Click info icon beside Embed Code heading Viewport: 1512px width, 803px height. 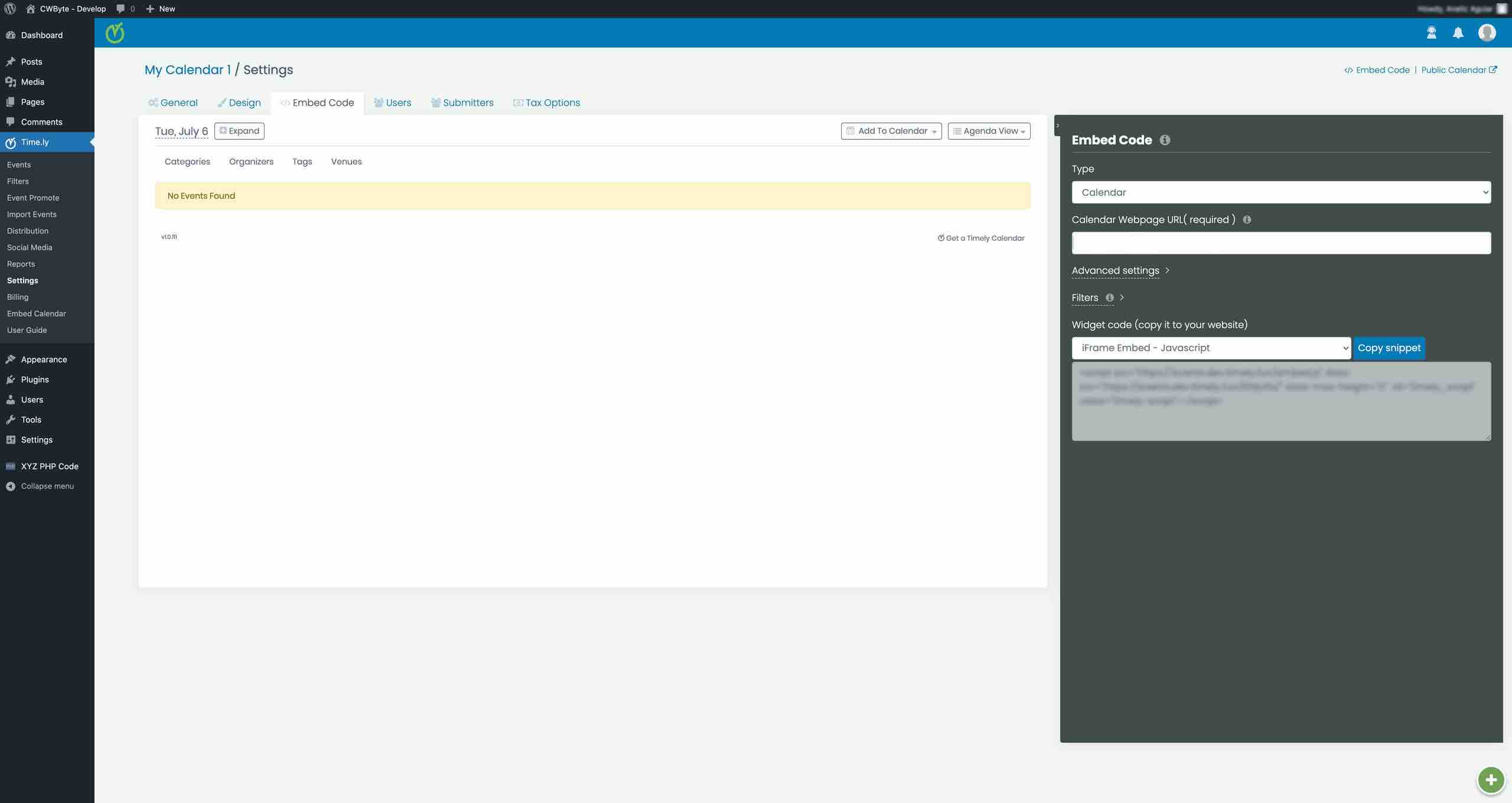click(1165, 140)
